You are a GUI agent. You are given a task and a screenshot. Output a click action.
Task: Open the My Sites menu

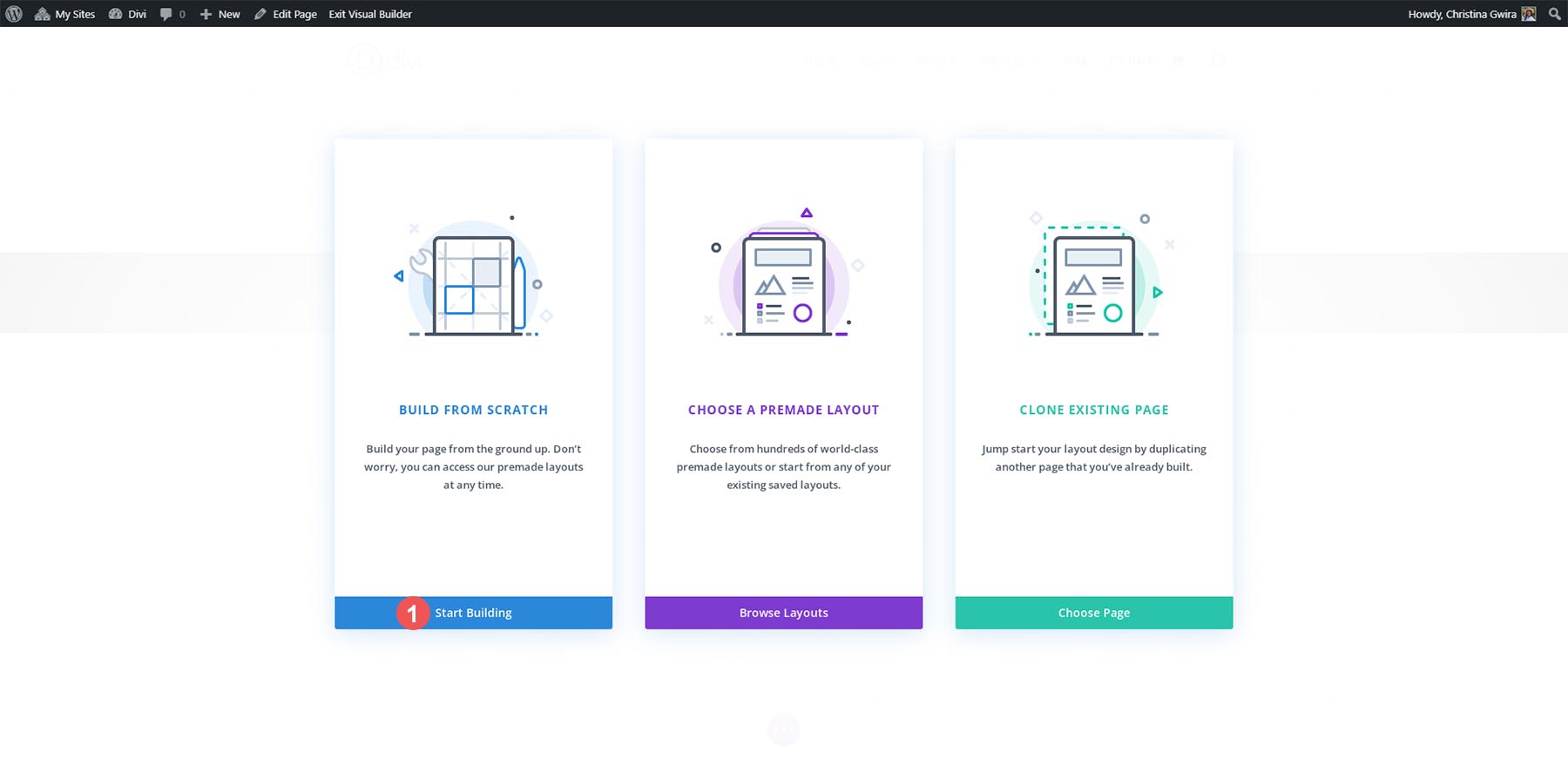pyautogui.click(x=65, y=14)
